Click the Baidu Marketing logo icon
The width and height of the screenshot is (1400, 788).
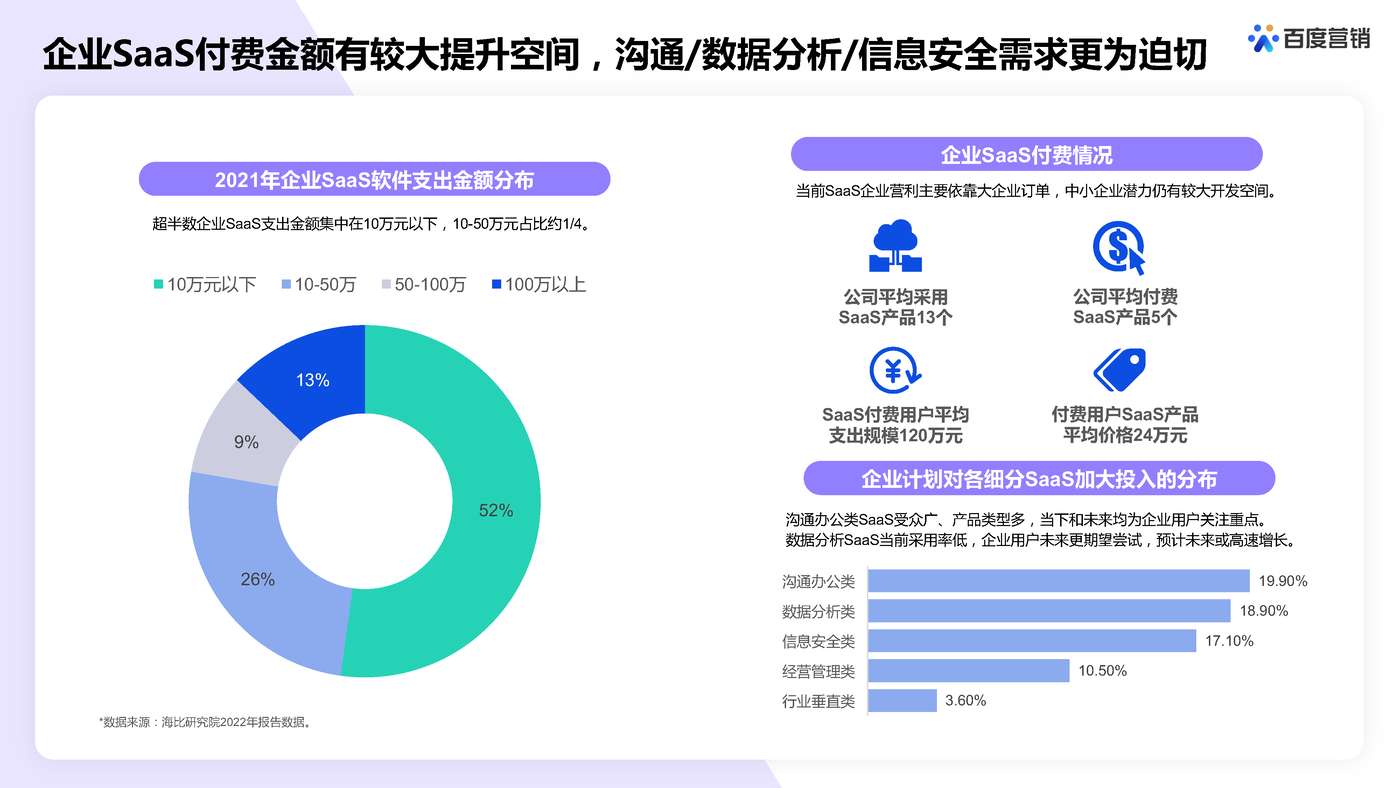tap(1264, 38)
